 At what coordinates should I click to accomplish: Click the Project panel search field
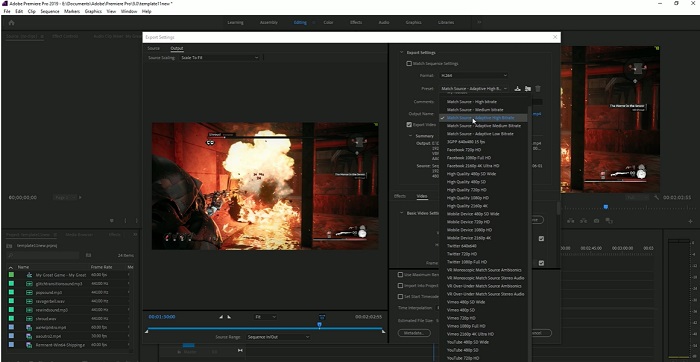(x=43, y=255)
